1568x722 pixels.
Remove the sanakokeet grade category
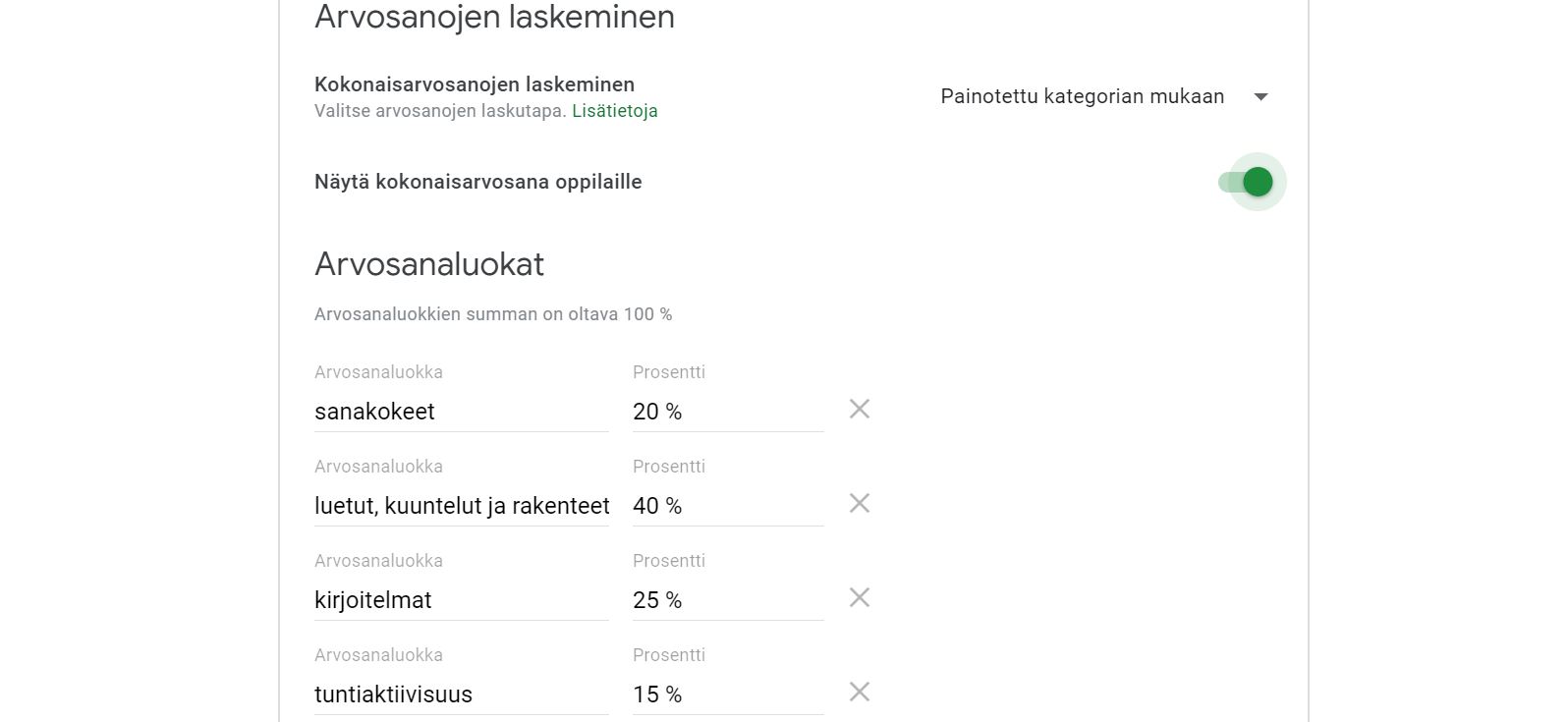[860, 409]
